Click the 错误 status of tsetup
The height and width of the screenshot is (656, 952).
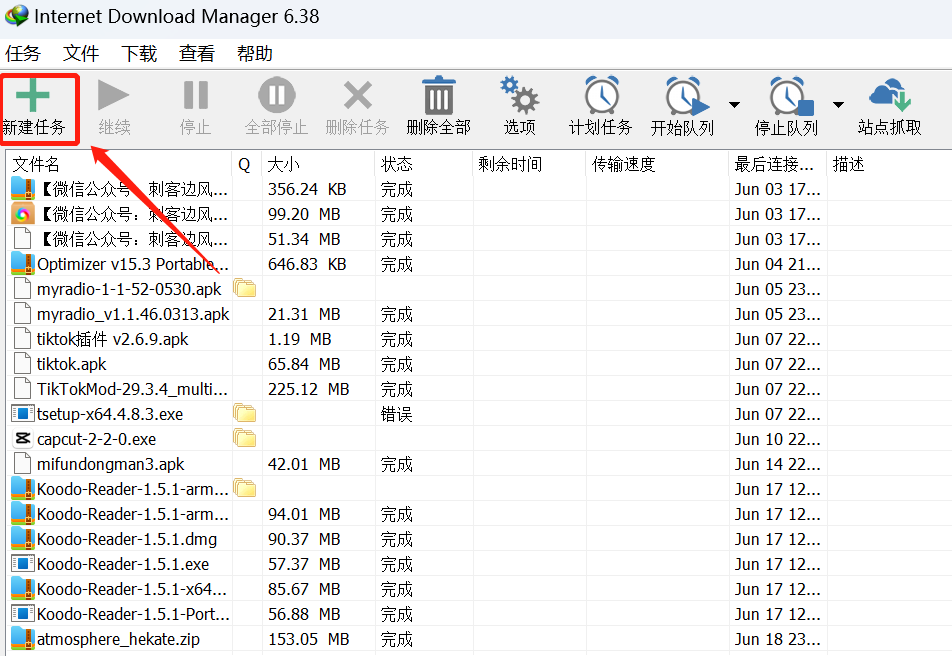tap(396, 414)
